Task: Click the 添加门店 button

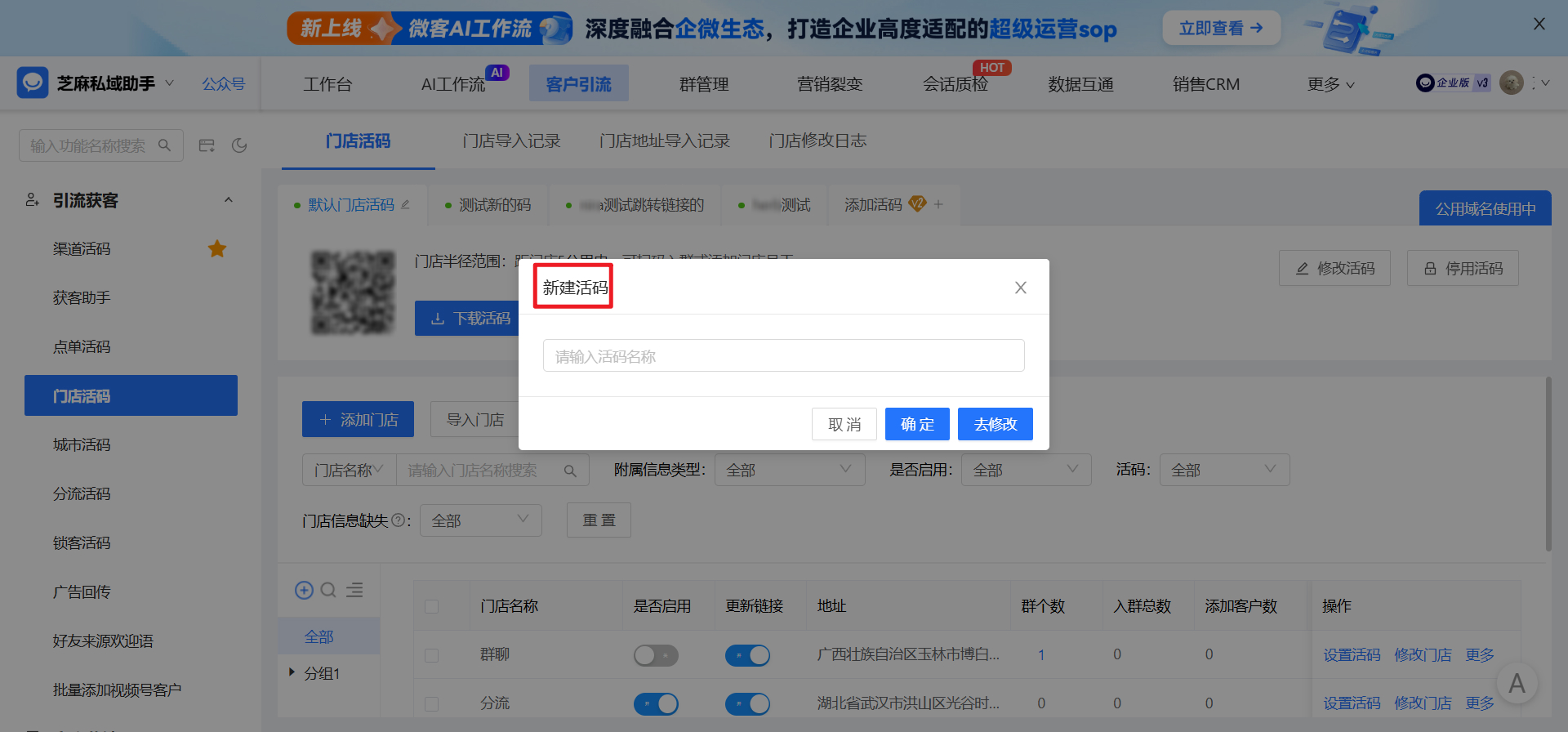Action: tap(358, 419)
